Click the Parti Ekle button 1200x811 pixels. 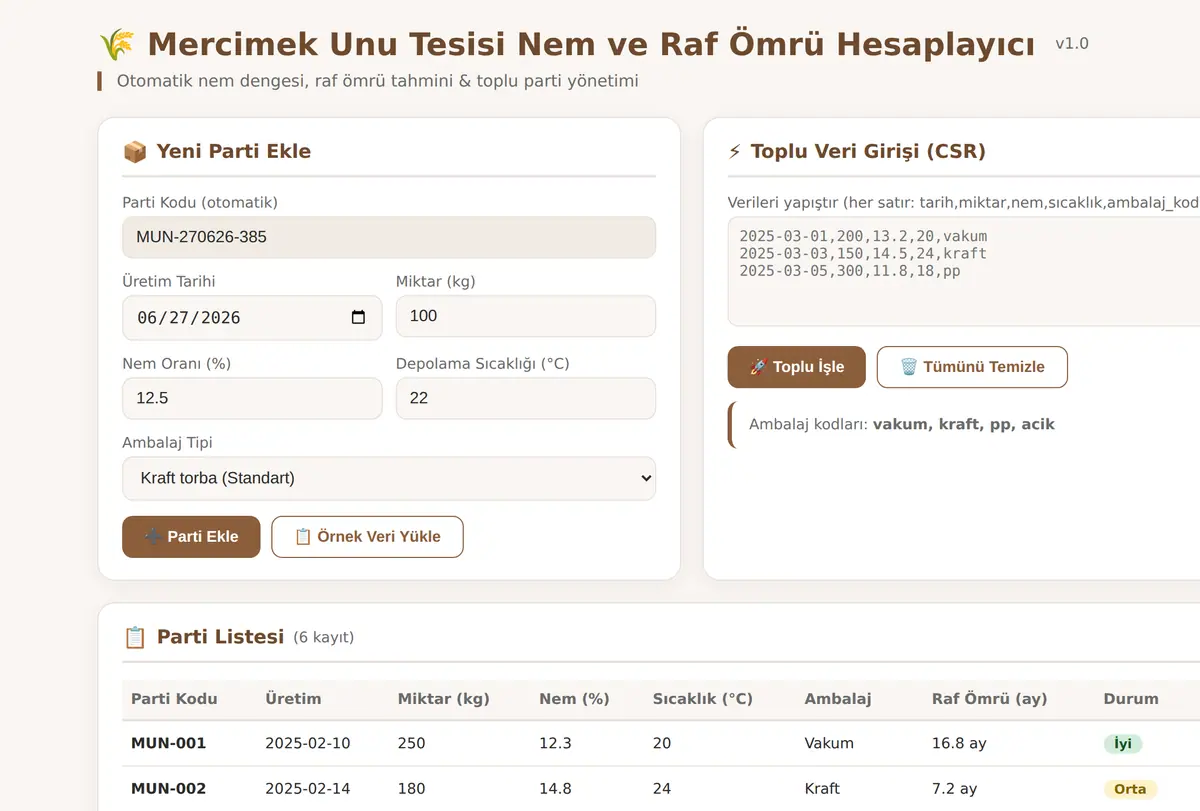(x=191, y=537)
